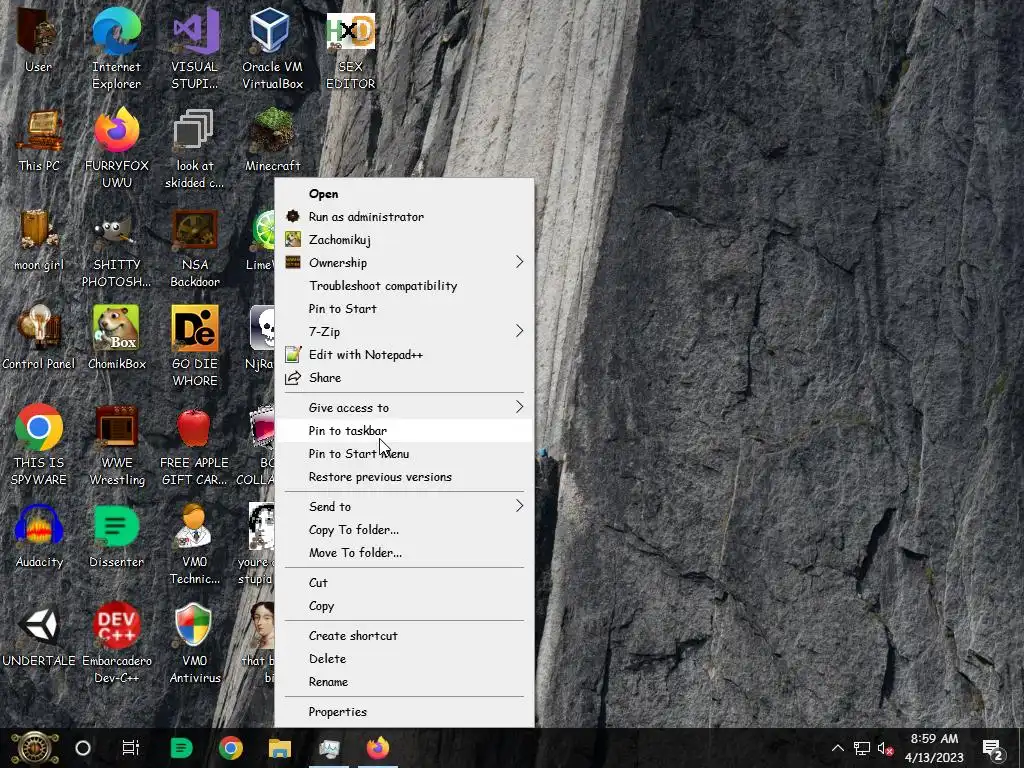Choose Create shortcut

point(404,635)
